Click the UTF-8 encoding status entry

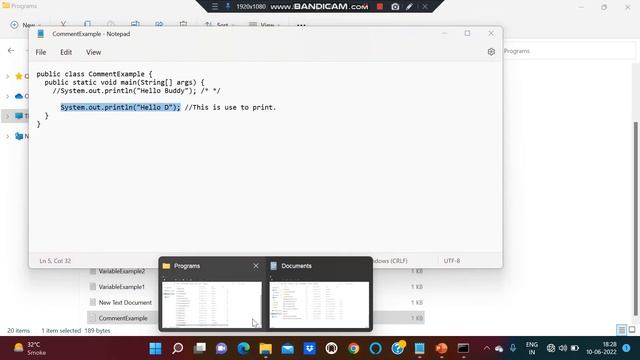tap(452, 261)
